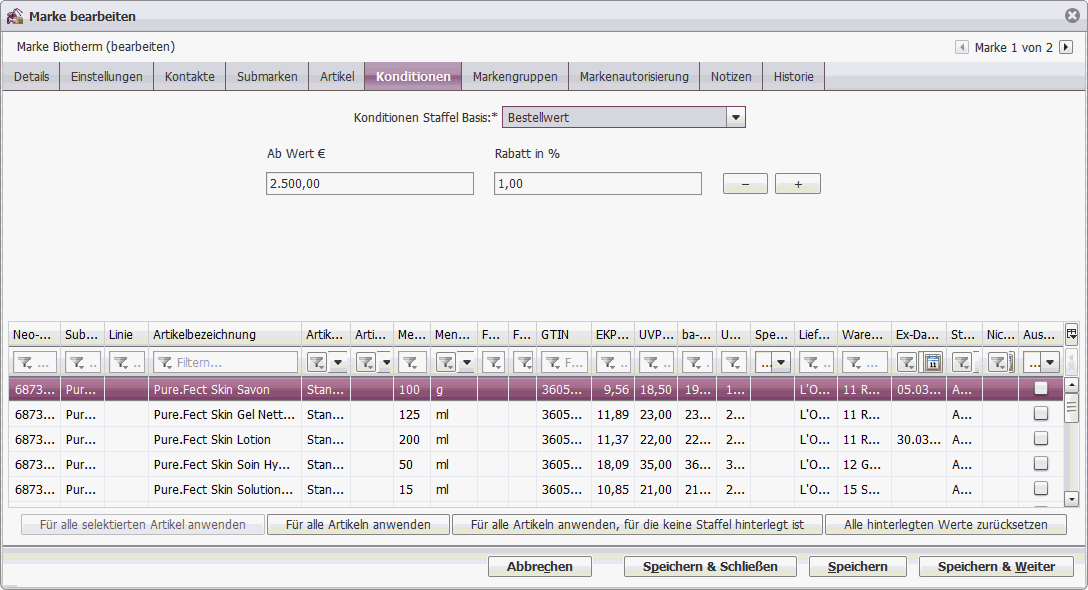Click the Marke bearbeiten window title icon
Screen dimensions: 1088x590
tap(15, 15)
